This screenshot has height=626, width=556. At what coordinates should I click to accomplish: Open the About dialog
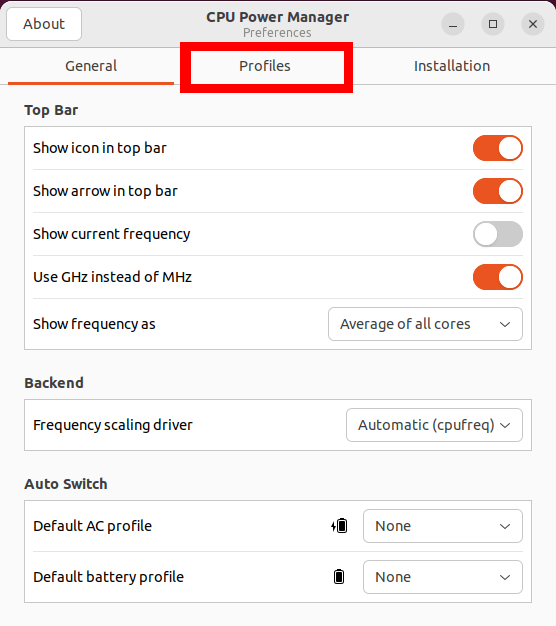pos(44,24)
